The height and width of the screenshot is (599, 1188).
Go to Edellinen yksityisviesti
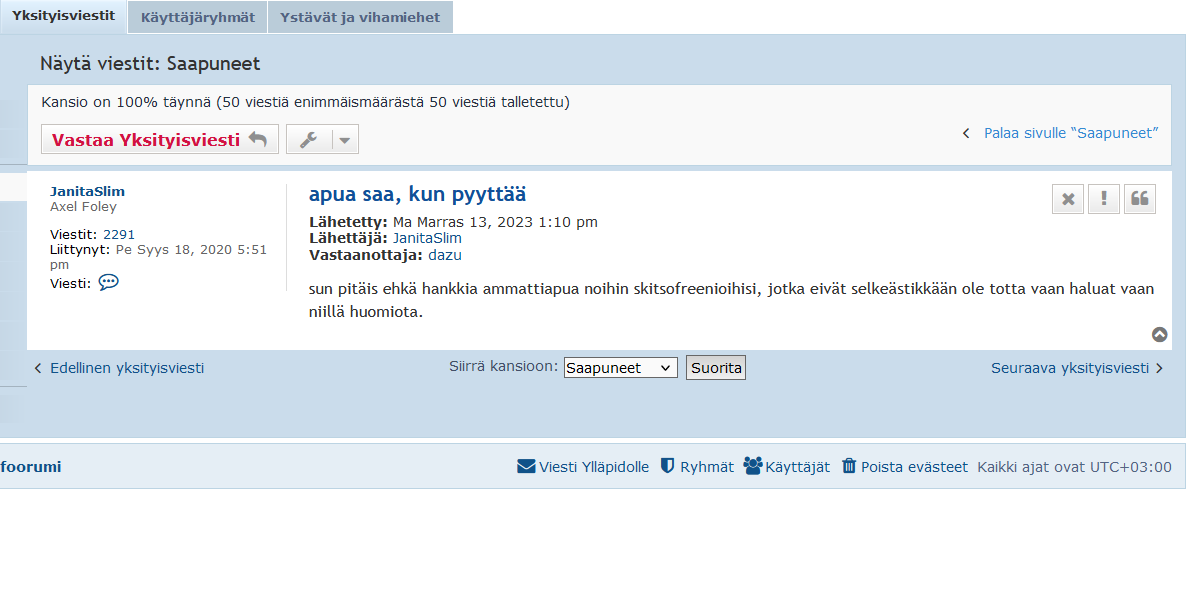coord(127,368)
